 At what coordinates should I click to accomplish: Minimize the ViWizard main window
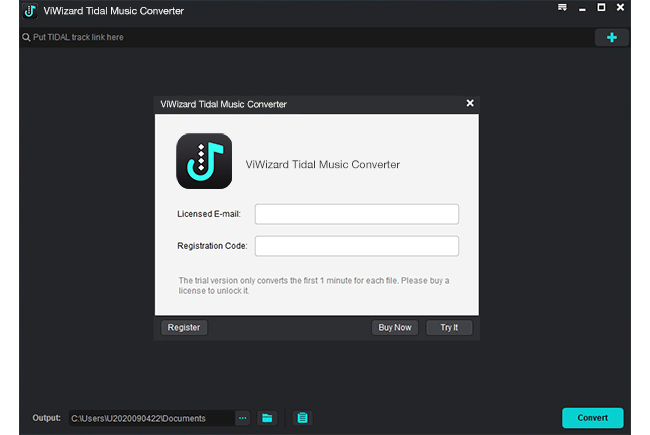coord(582,8)
